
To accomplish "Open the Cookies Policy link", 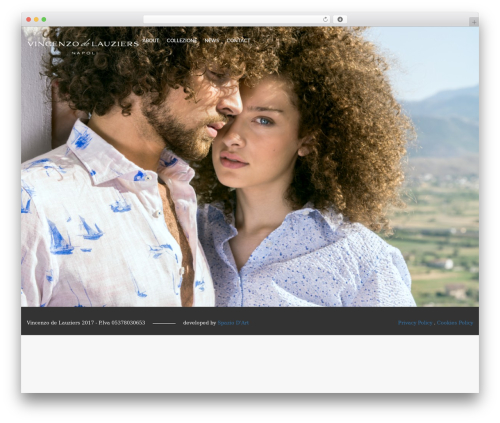I will tap(455, 323).
